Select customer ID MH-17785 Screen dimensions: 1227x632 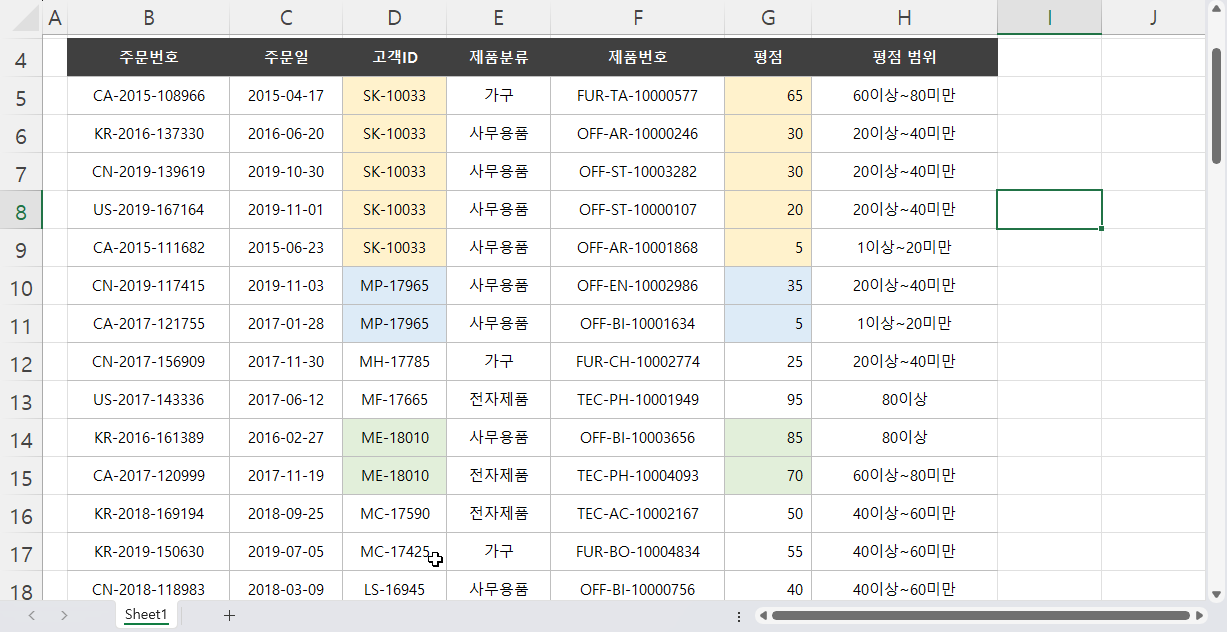point(394,362)
